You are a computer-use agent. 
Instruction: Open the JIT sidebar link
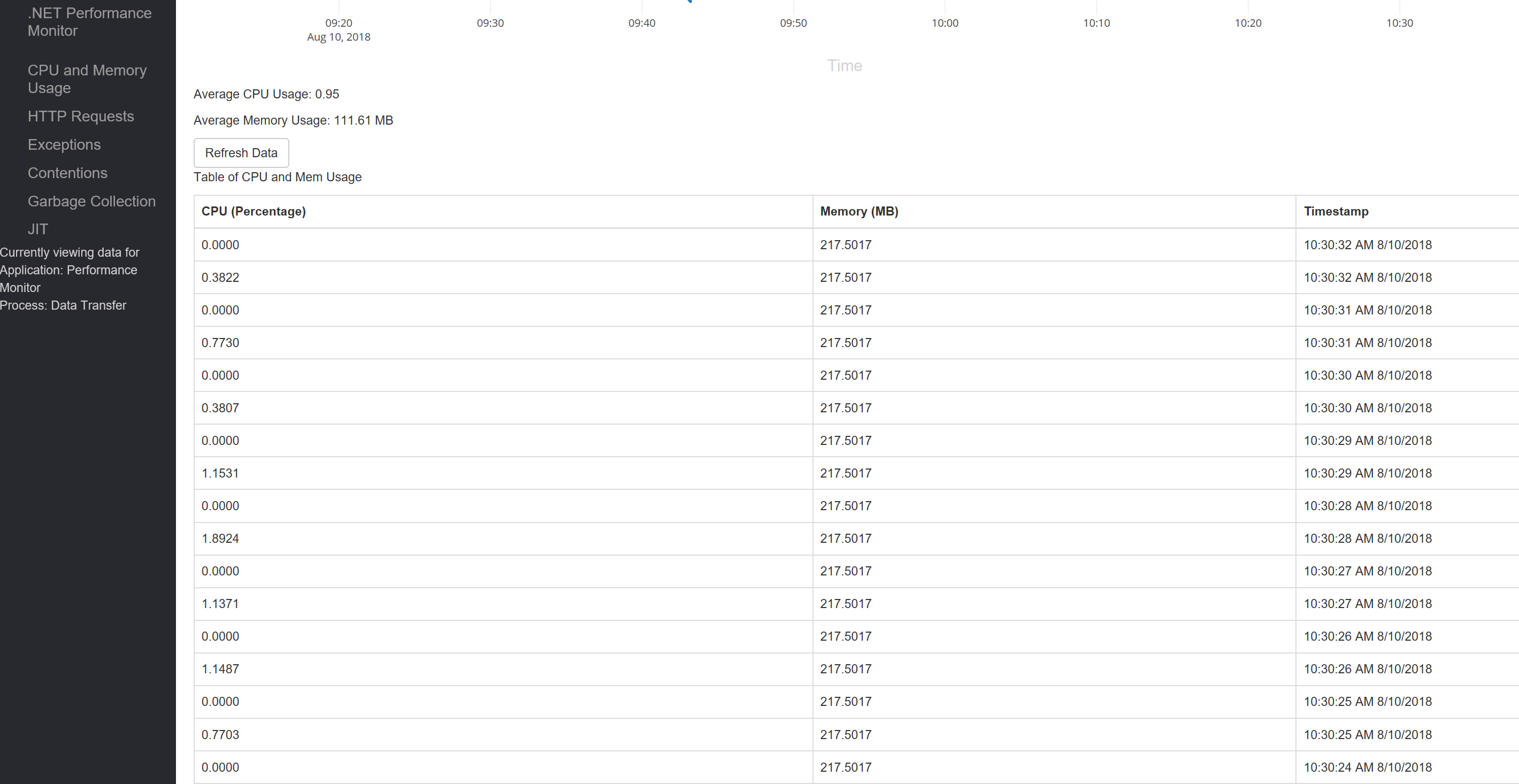(38, 229)
